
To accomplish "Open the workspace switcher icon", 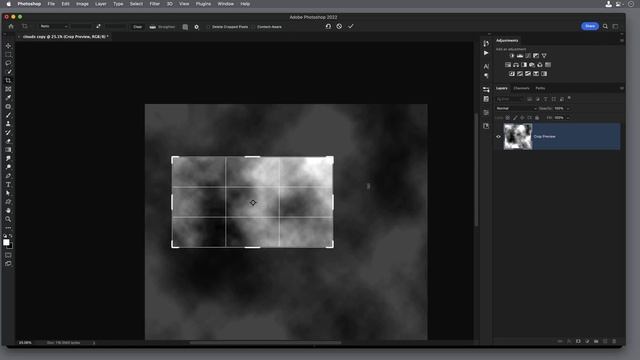I will click(x=616, y=27).
